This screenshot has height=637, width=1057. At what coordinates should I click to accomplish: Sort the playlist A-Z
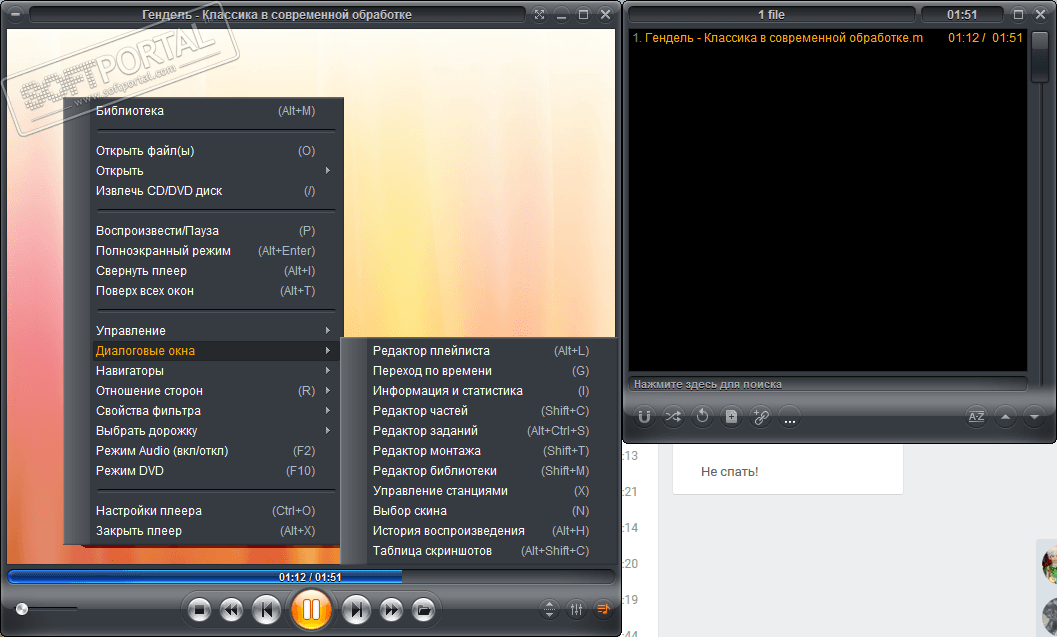pyautogui.click(x=976, y=417)
